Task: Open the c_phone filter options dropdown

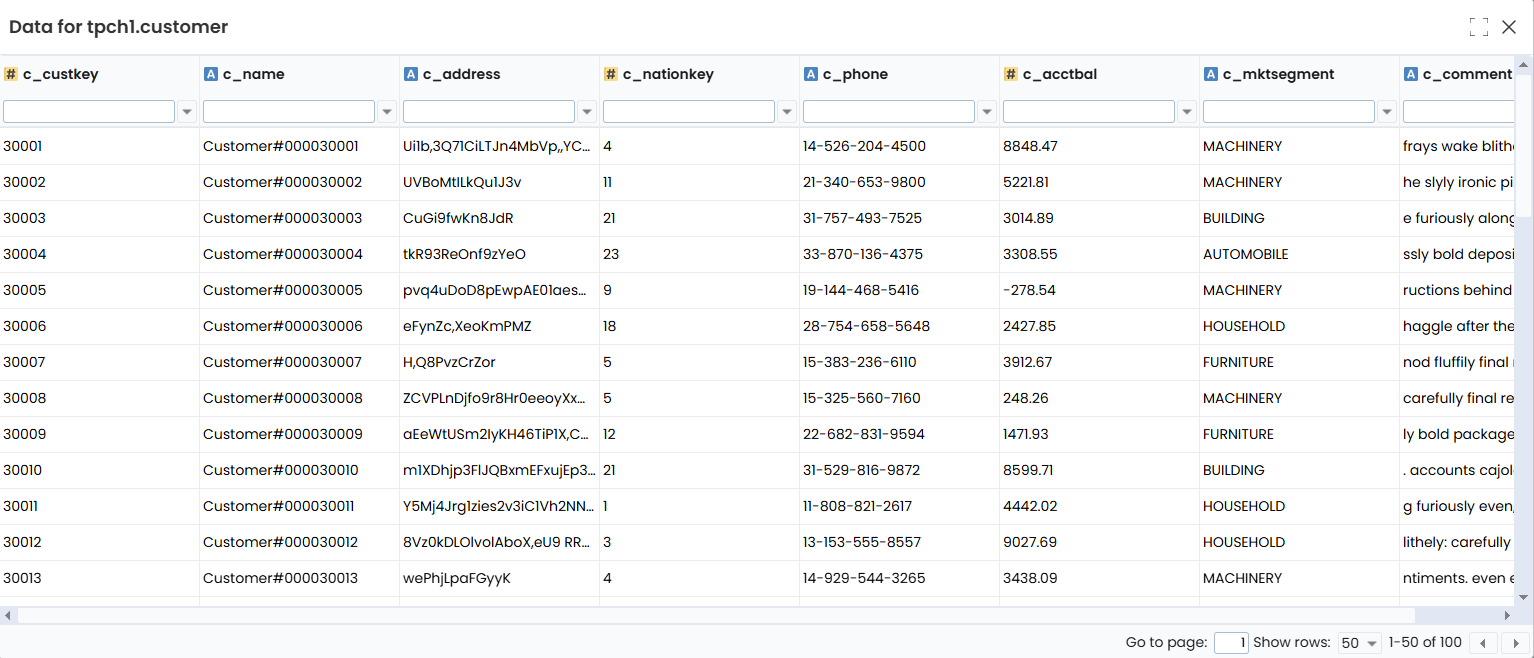Action: [x=987, y=112]
